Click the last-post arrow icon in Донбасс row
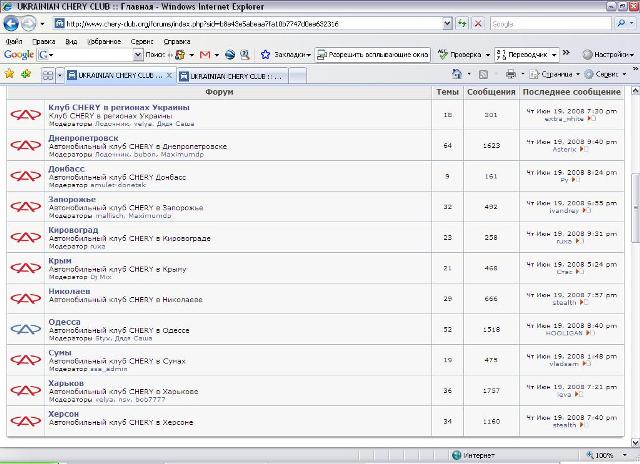Viewport: 640px width, 464px height. tap(576, 180)
